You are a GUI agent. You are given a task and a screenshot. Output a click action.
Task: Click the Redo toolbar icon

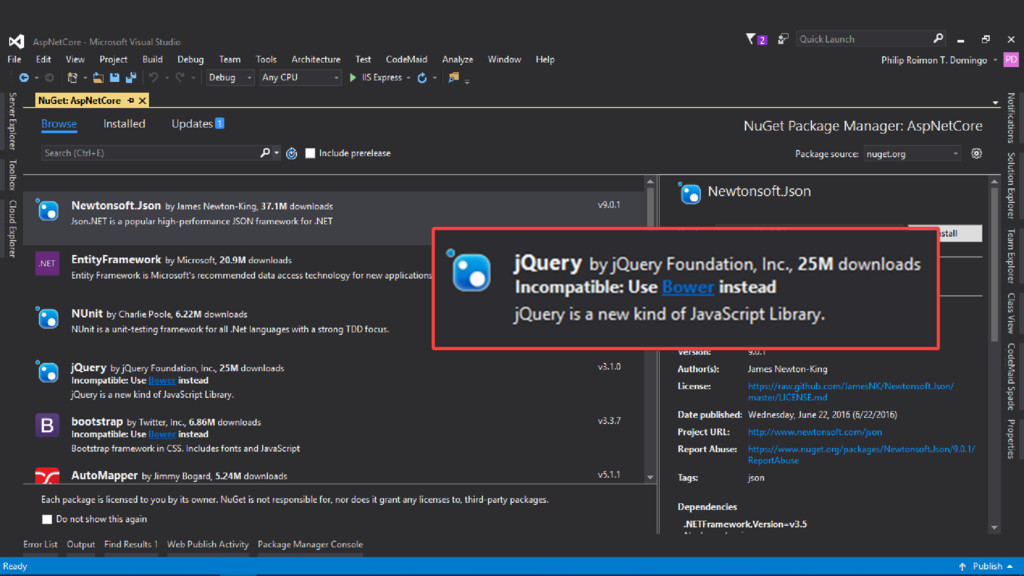(x=180, y=78)
